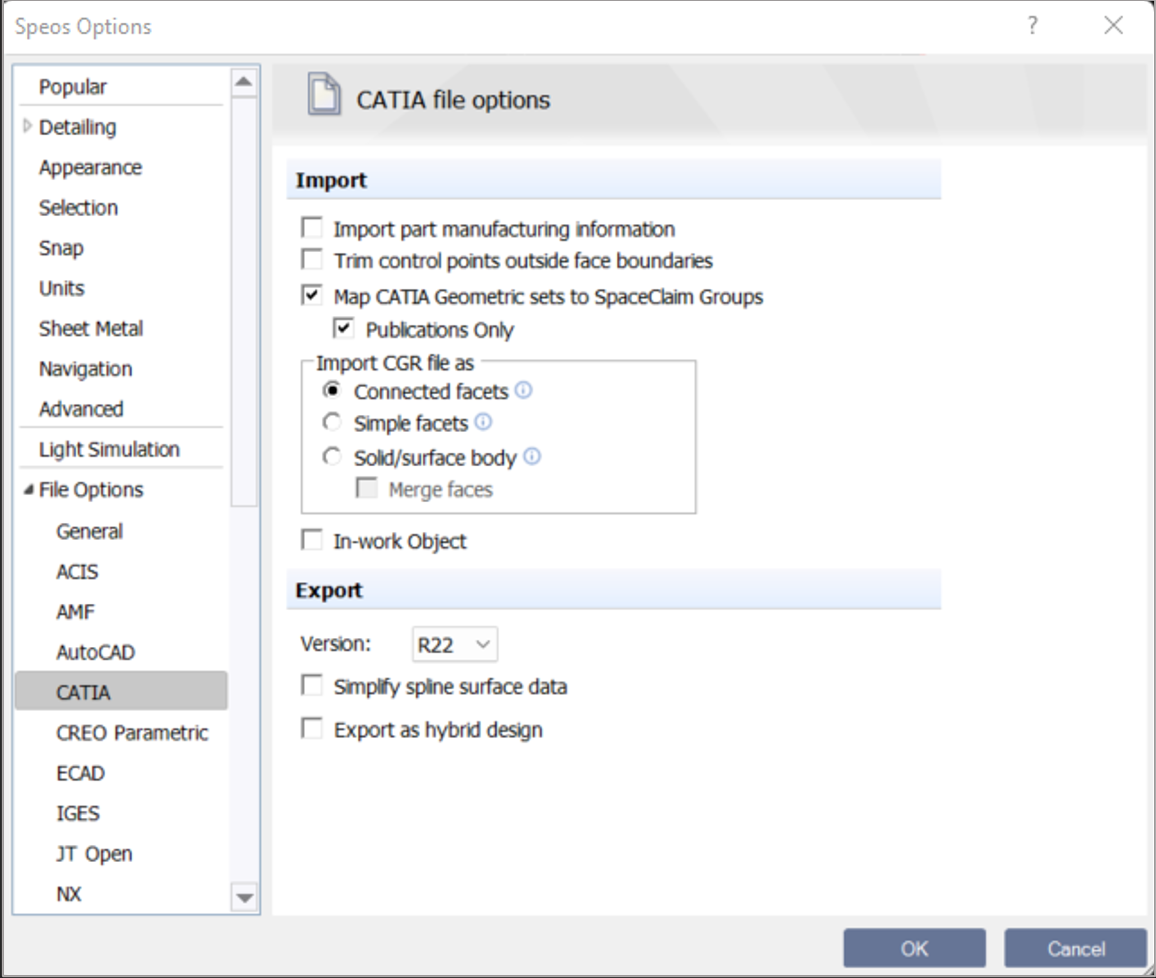Check Simplify spline surface data
This screenshot has height=978, width=1156.
point(312,686)
